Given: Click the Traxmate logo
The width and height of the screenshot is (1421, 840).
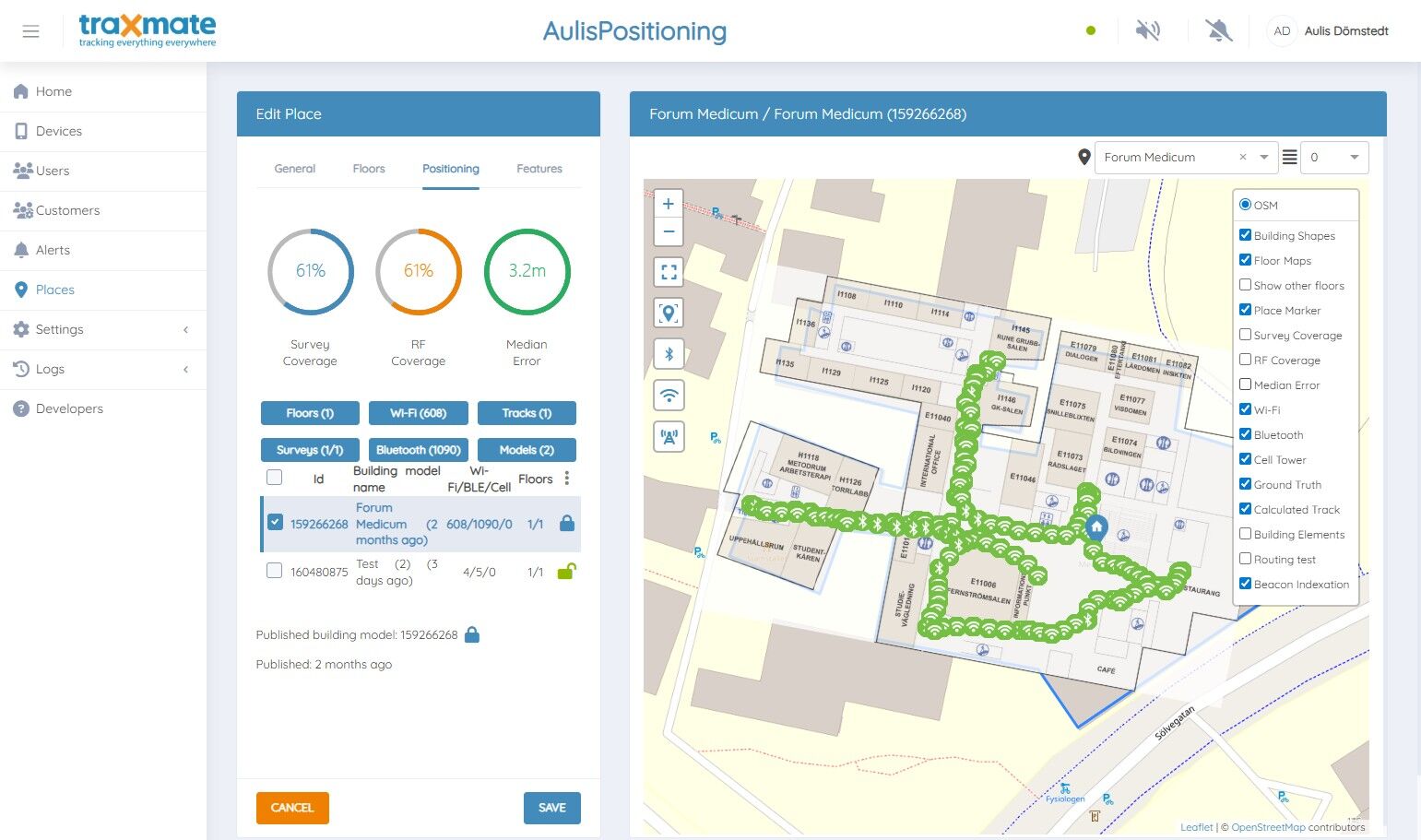Looking at the screenshot, I should (148, 30).
